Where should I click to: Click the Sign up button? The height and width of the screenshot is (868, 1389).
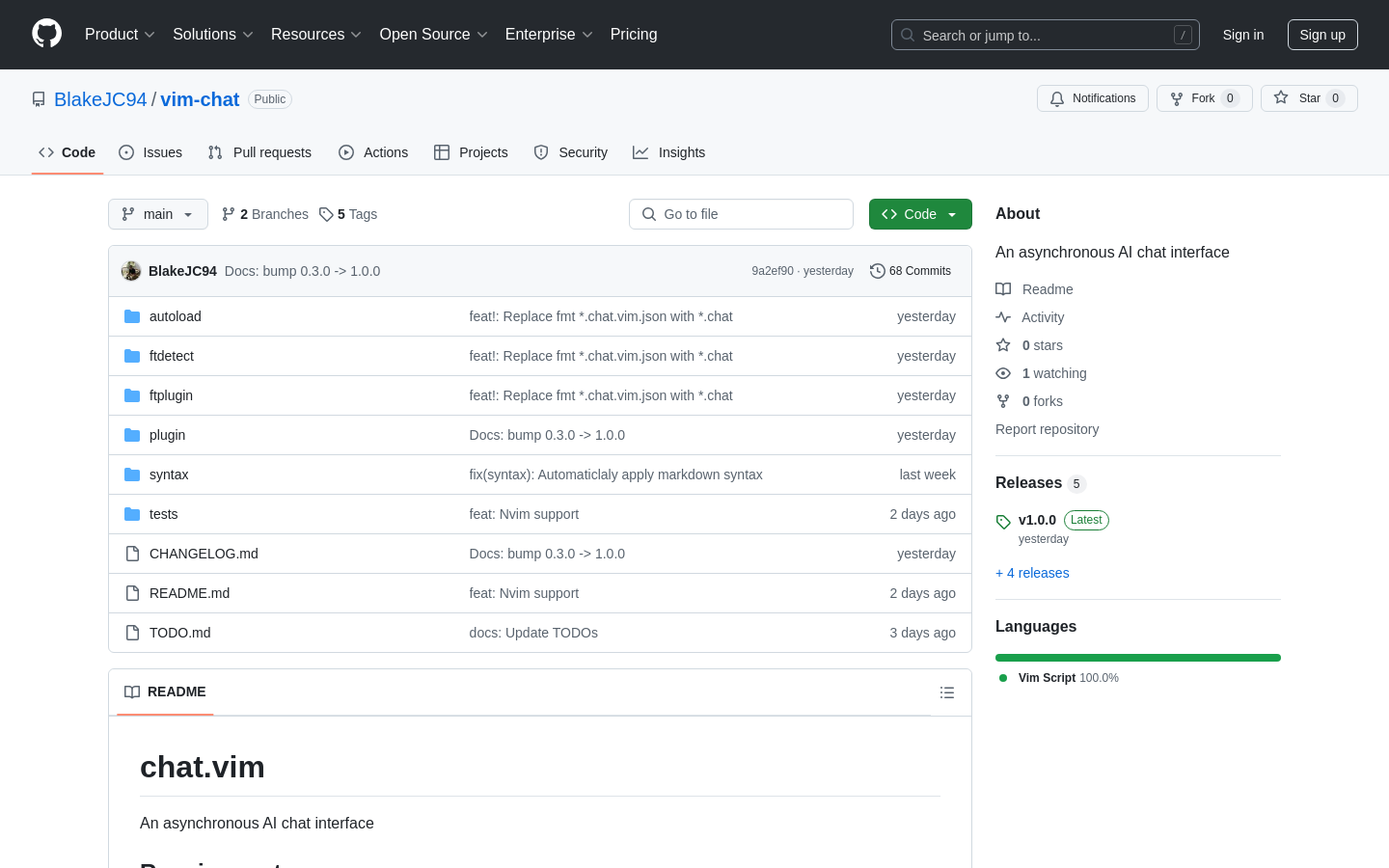click(1322, 35)
